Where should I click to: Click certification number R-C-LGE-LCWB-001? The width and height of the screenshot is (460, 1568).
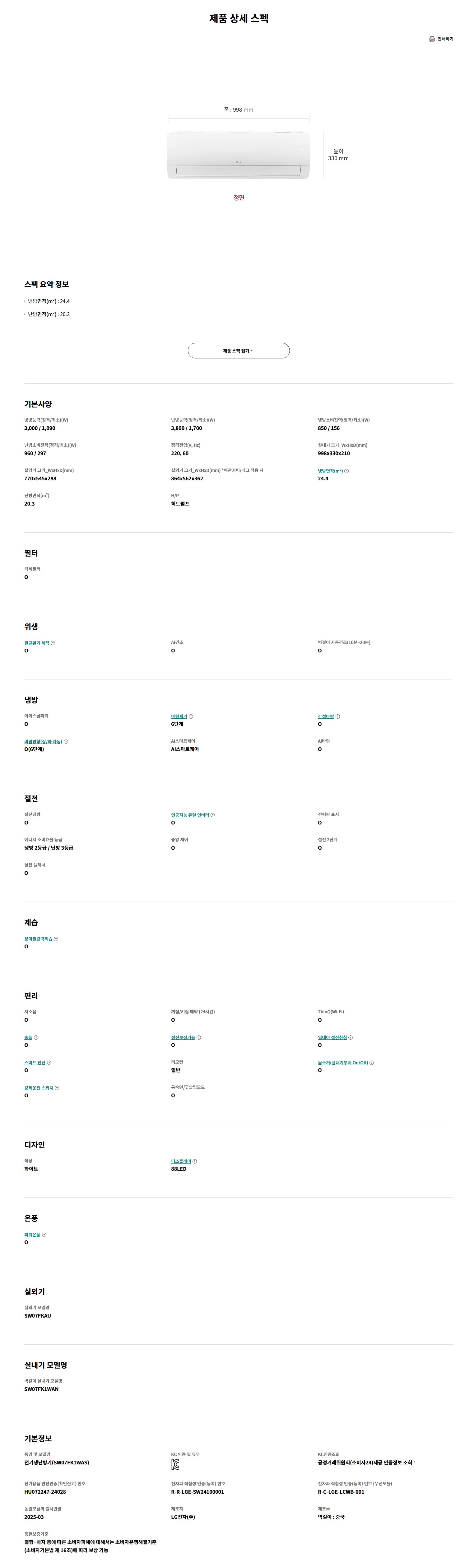coord(341,1492)
